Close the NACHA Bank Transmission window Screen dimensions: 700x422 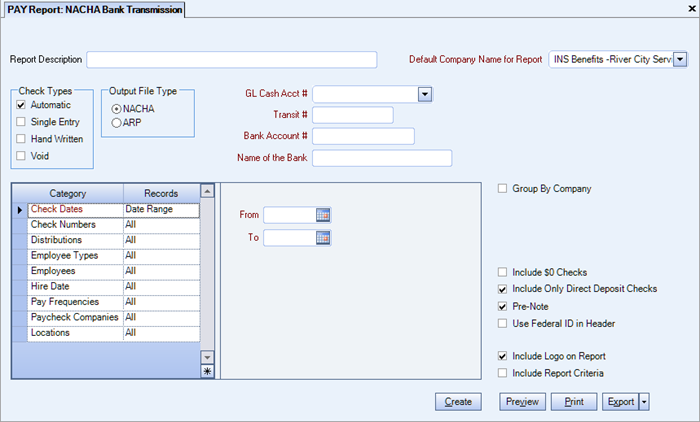pos(691,9)
